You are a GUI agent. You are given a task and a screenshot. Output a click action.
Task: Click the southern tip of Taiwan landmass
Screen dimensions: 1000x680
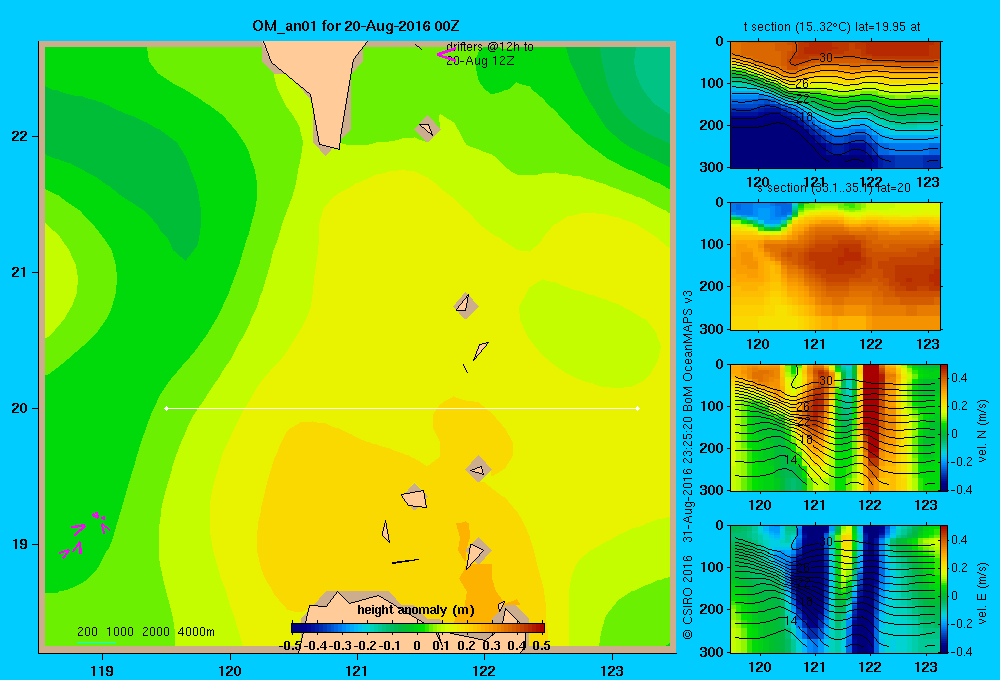click(328, 144)
